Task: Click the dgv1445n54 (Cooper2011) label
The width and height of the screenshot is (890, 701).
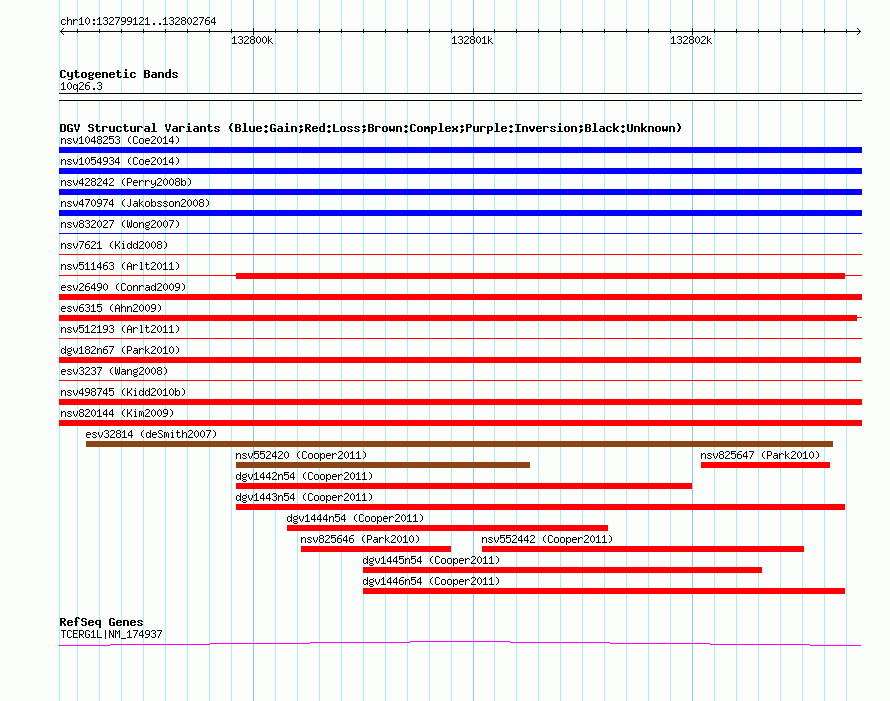Action: point(431,560)
